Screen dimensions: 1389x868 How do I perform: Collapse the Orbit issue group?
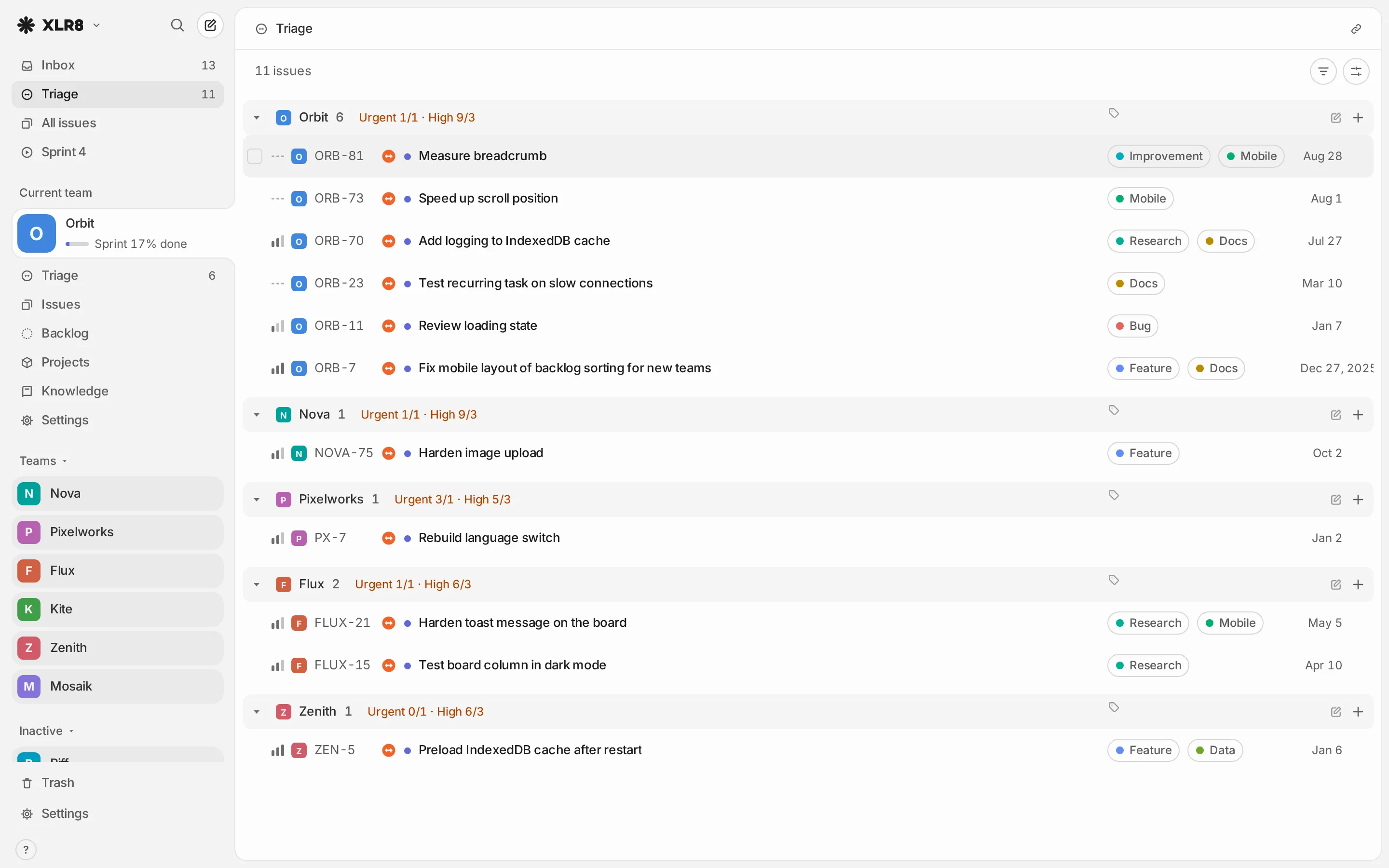(x=257, y=118)
